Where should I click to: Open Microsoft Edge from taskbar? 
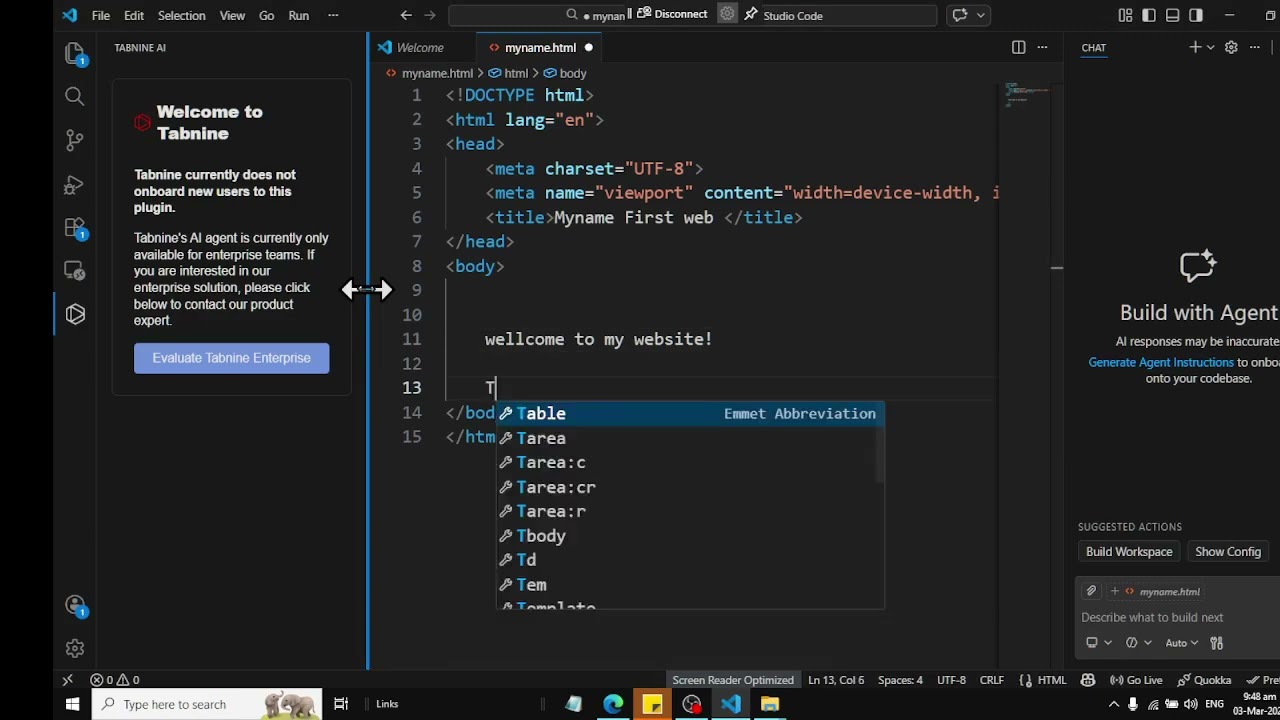[613, 704]
